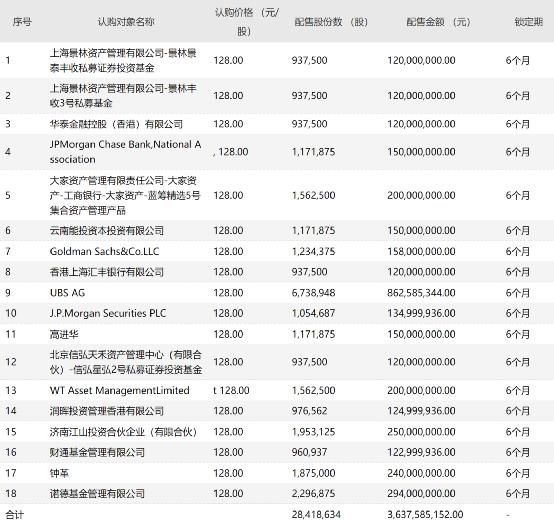The image size is (554, 522).
Task: Click the 合计 total row label
Action: [15, 515]
